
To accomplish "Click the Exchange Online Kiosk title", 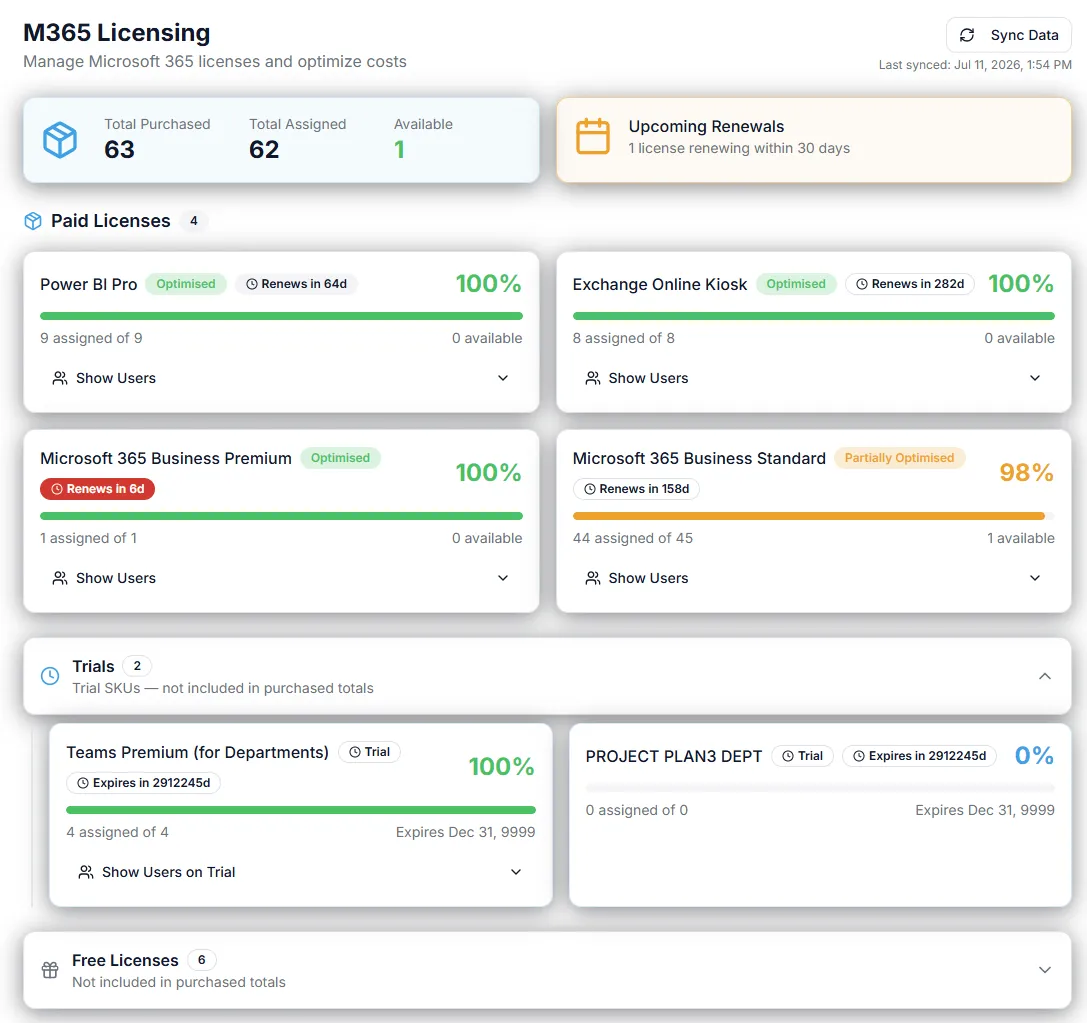I will [660, 285].
